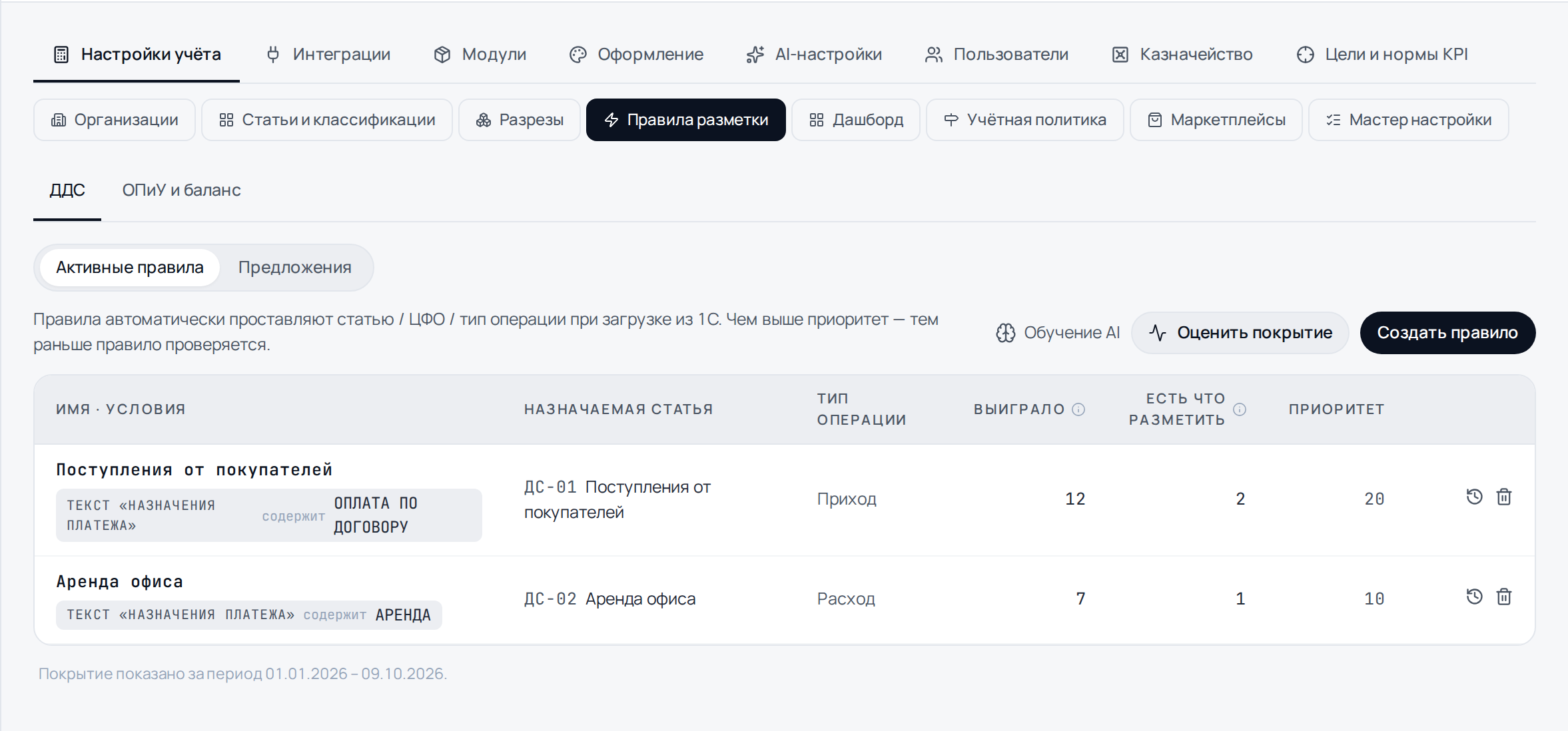Open history icon for Поступления от покупателей rule
This screenshot has width=1568, height=731.
[x=1474, y=497]
